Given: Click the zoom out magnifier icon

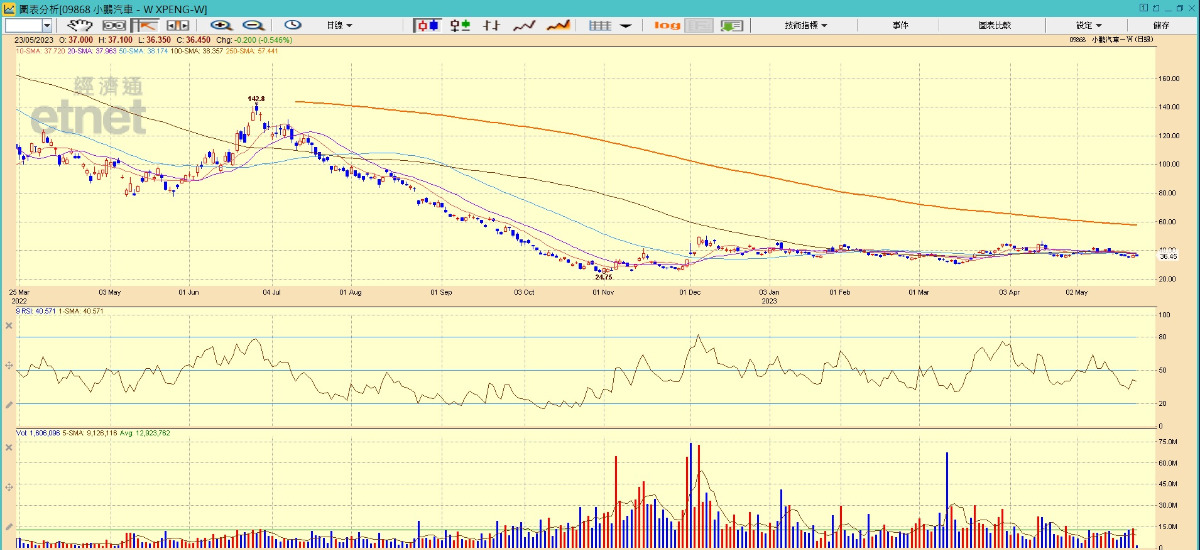Looking at the screenshot, I should [x=254, y=25].
